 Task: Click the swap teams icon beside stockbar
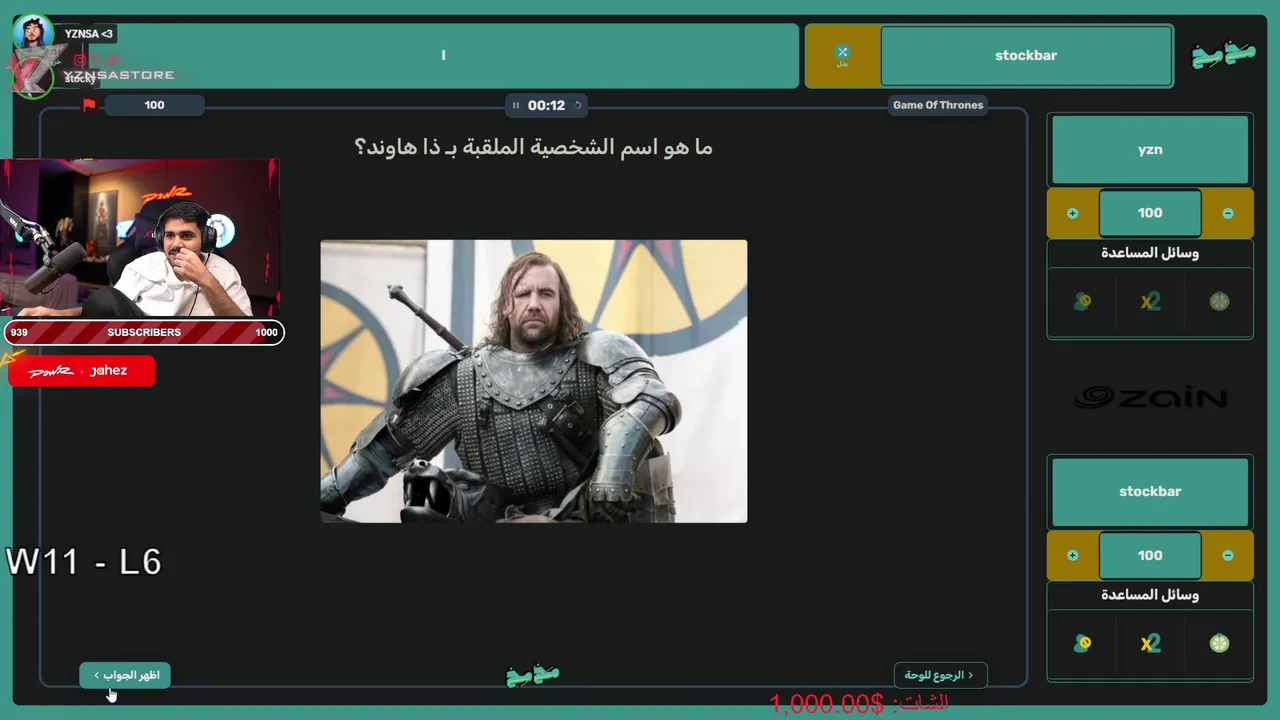point(842,56)
